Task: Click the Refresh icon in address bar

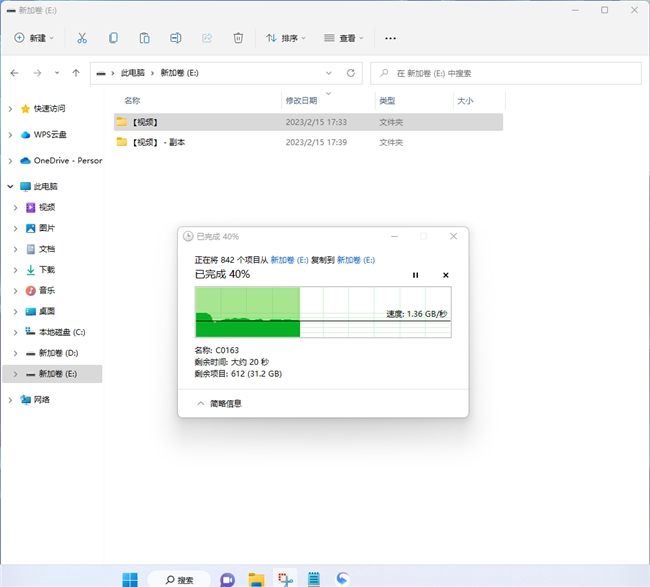Action: [350, 73]
